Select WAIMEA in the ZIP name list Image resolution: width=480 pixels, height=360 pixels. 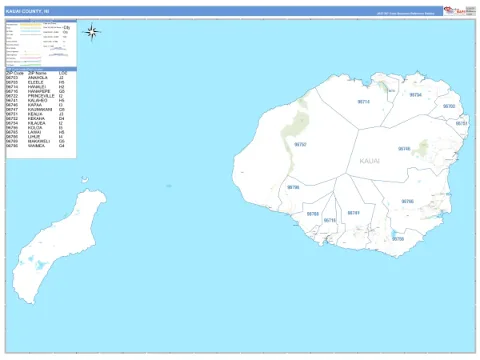pyautogui.click(x=36, y=146)
